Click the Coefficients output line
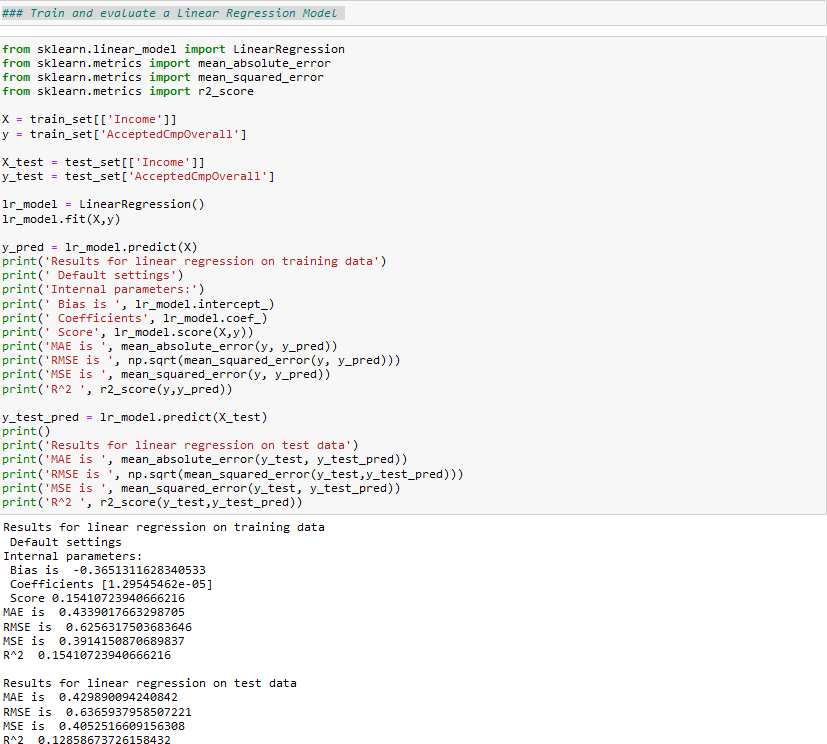The height and width of the screenshot is (744, 827). point(110,584)
